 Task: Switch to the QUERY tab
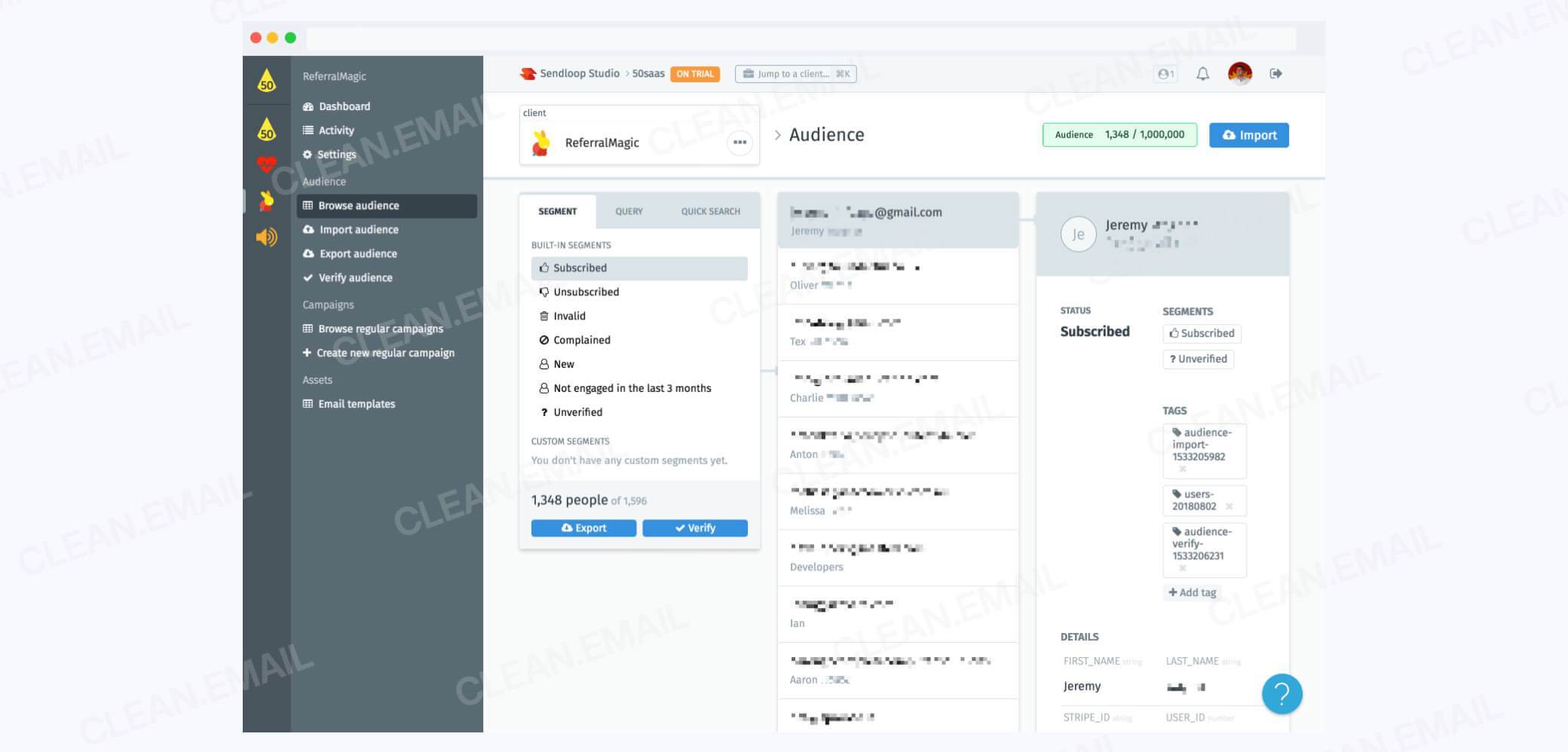(x=629, y=212)
